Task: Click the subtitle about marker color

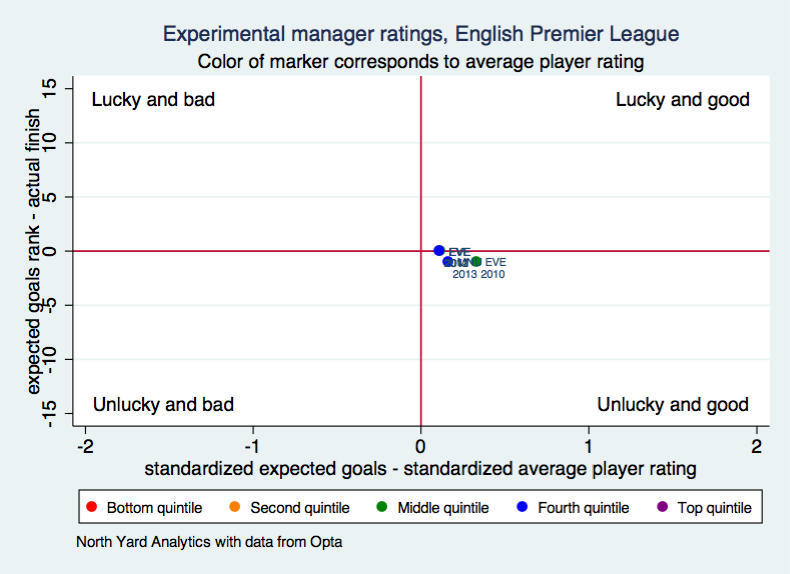Action: pyautogui.click(x=420, y=62)
